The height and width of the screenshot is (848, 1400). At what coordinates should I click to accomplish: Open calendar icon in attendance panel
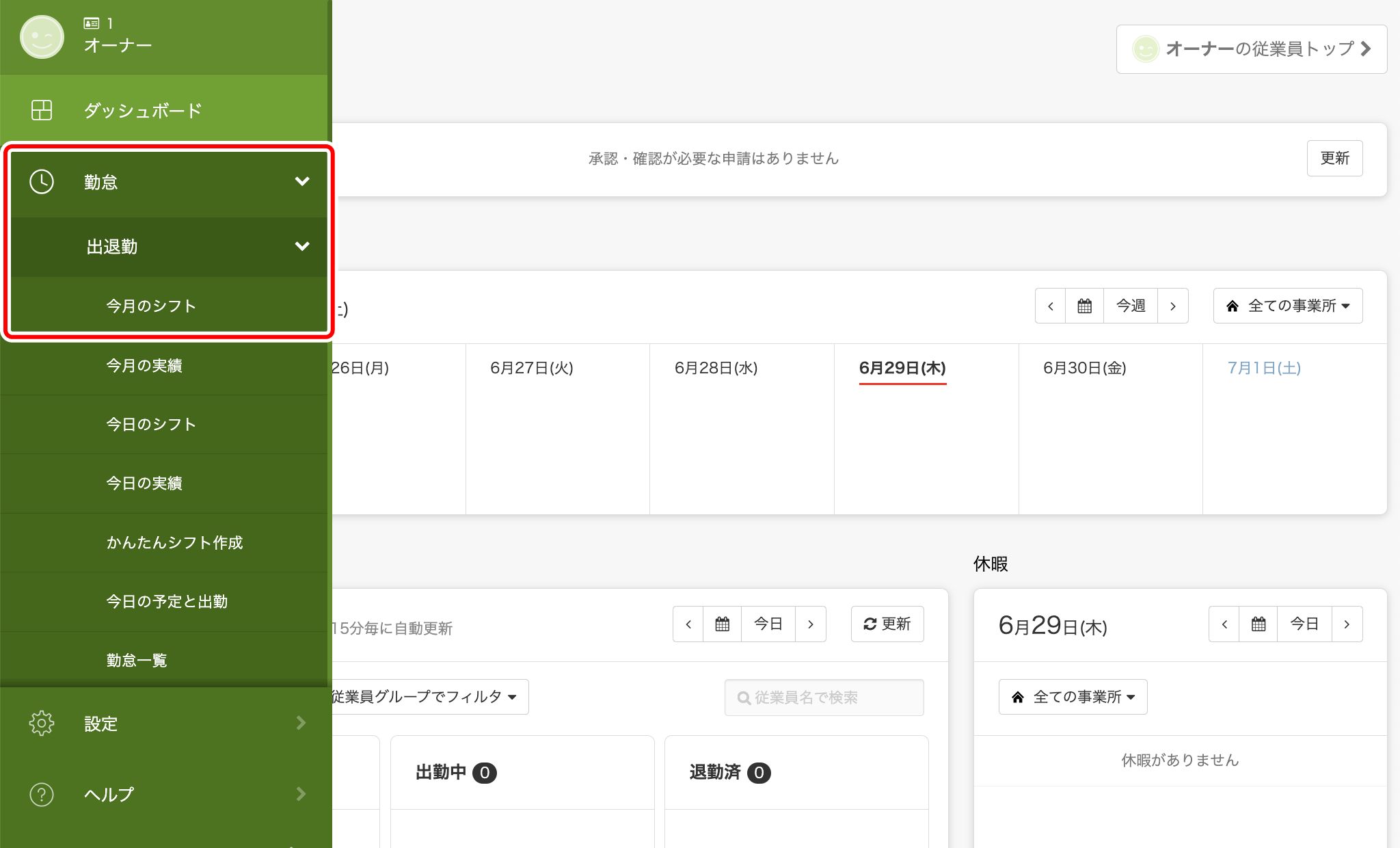point(722,624)
